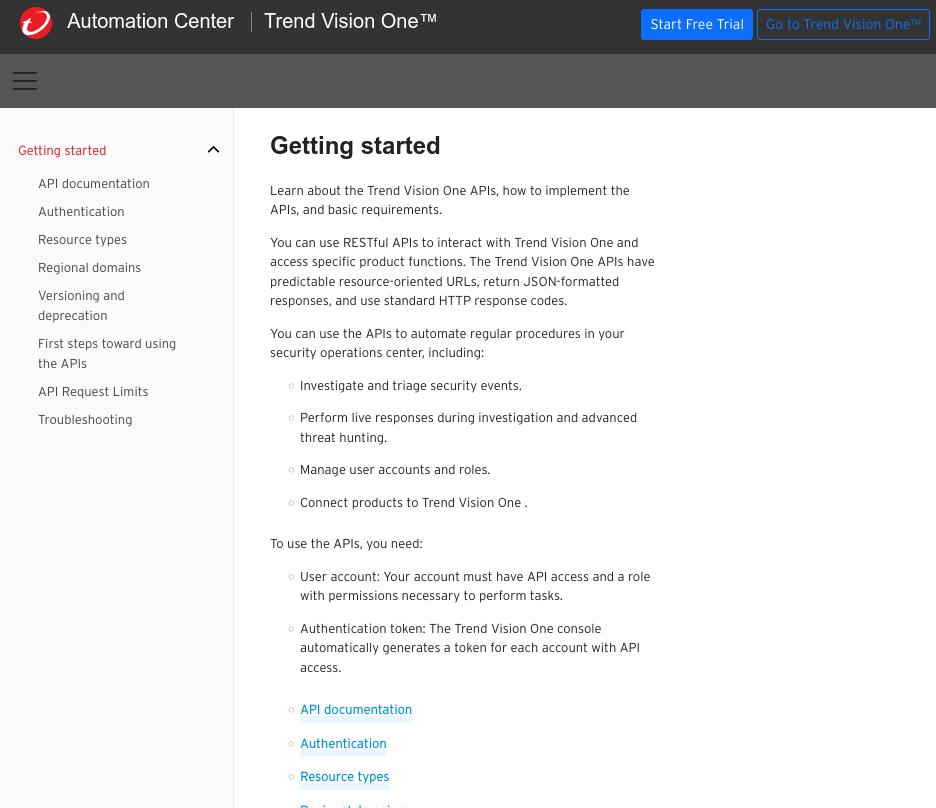Click 'Investigate and triage security events.' bullet

(x=411, y=386)
